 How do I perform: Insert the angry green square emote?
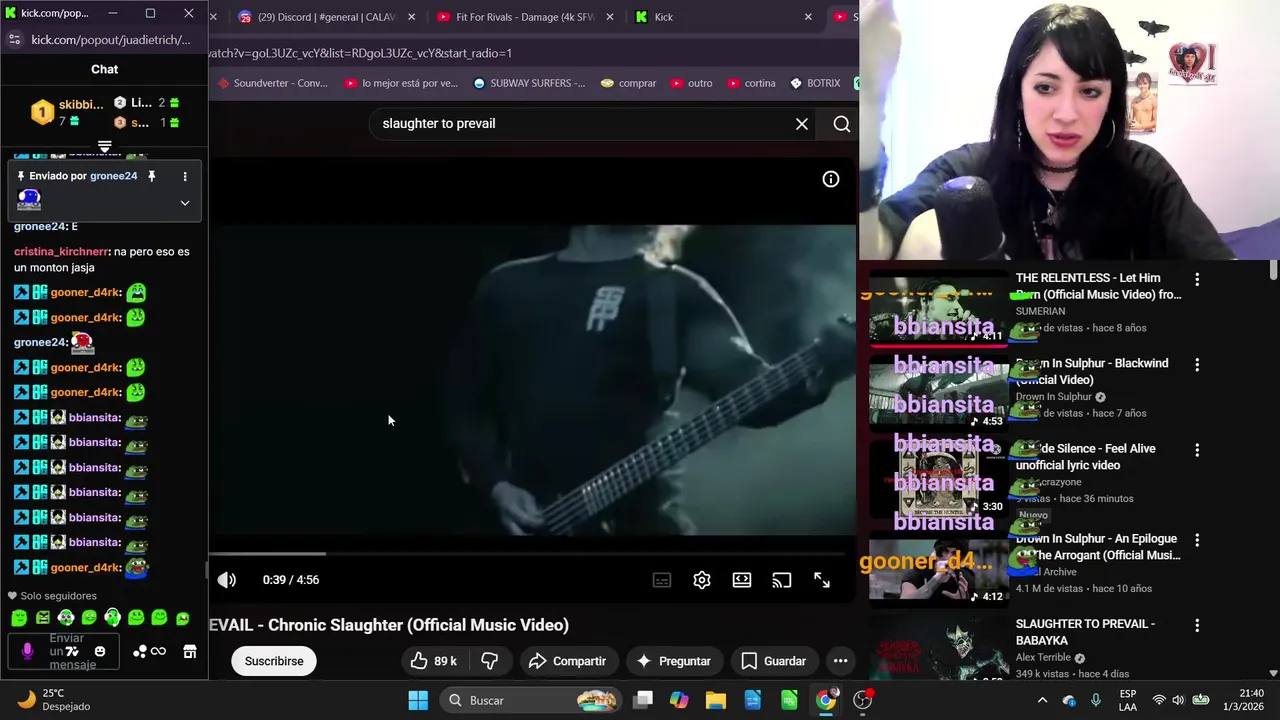(x=42, y=618)
